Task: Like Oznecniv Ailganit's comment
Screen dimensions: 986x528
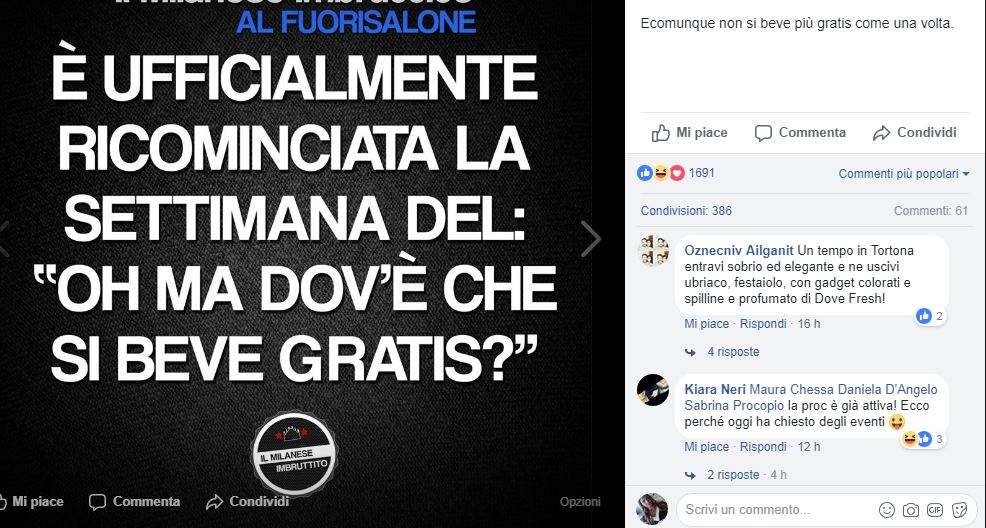Action: click(x=707, y=324)
